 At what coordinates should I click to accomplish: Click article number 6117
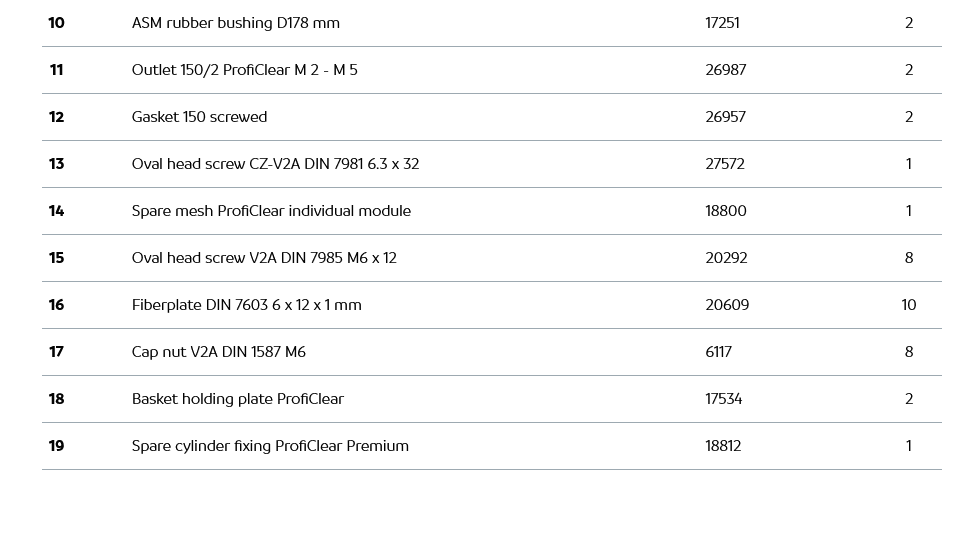coord(718,352)
